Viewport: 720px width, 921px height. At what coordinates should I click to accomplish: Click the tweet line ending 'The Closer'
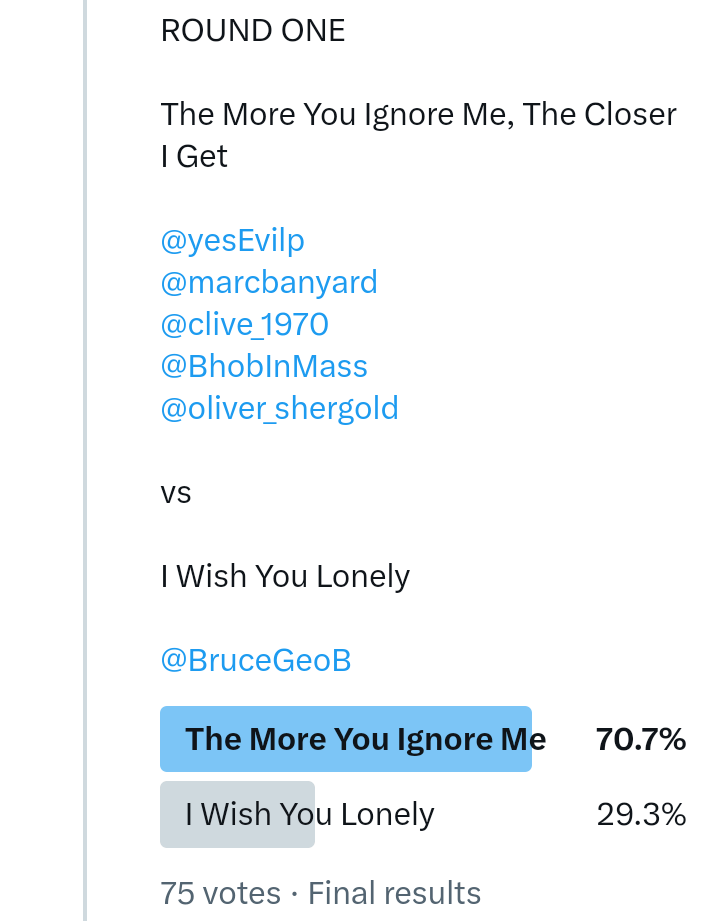pos(418,115)
